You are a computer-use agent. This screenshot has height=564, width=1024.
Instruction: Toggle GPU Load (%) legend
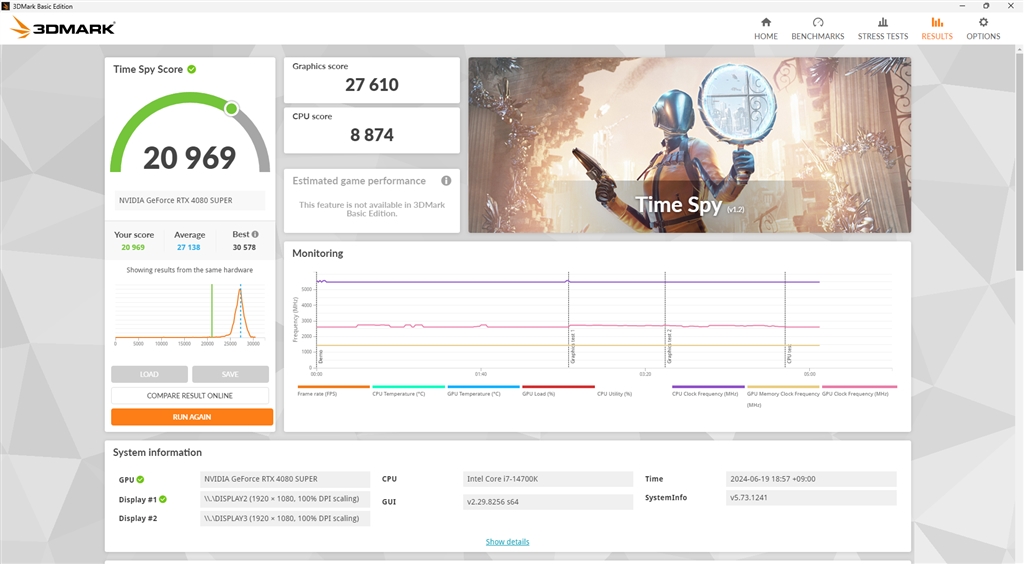click(558, 390)
